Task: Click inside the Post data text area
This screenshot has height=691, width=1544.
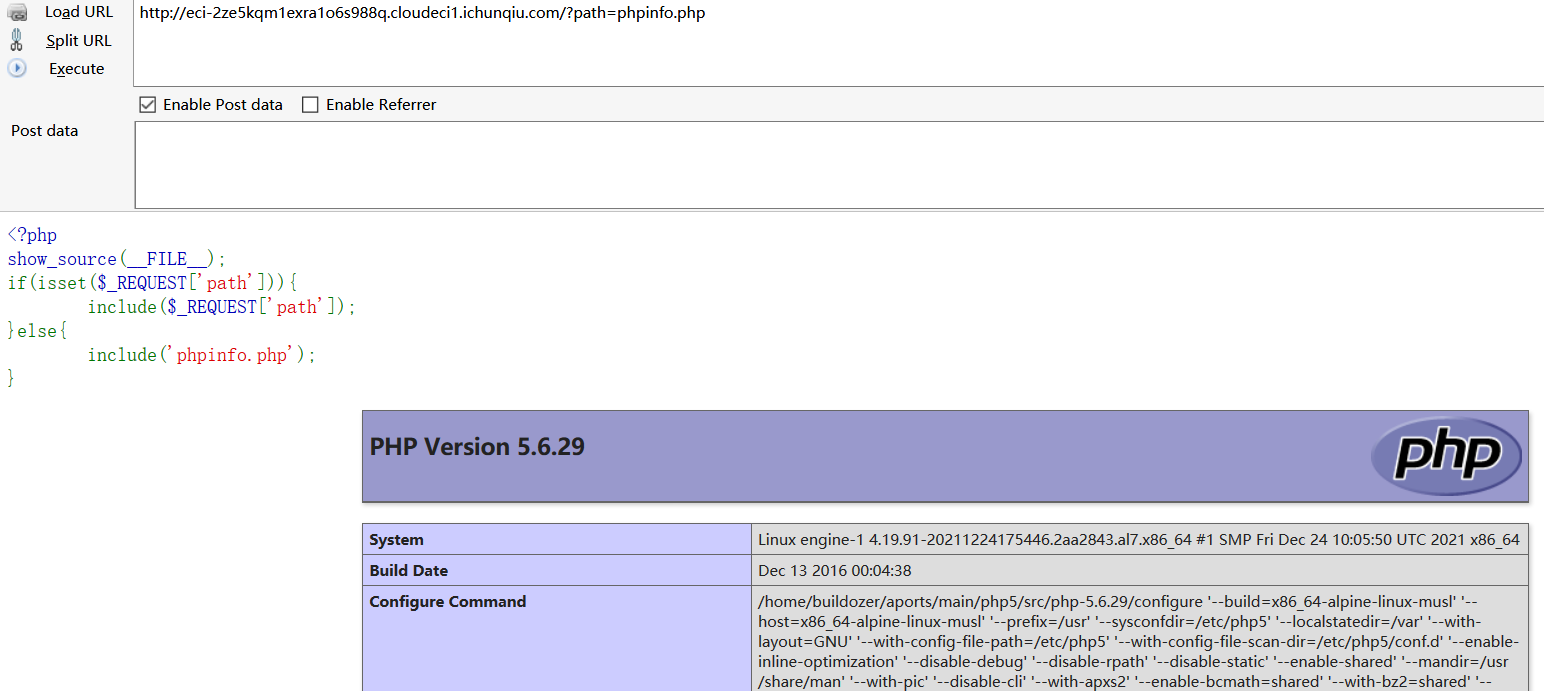Action: coord(838,165)
